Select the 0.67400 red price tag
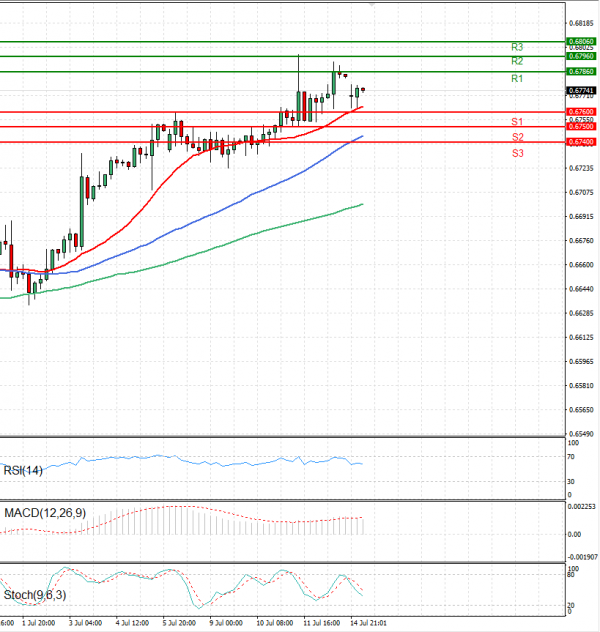The width and height of the screenshot is (600, 632). pos(581,142)
